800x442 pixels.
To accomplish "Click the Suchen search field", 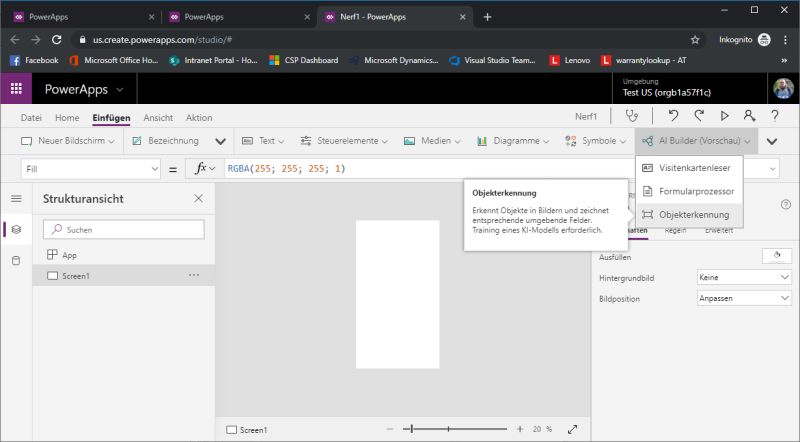I will 123,230.
